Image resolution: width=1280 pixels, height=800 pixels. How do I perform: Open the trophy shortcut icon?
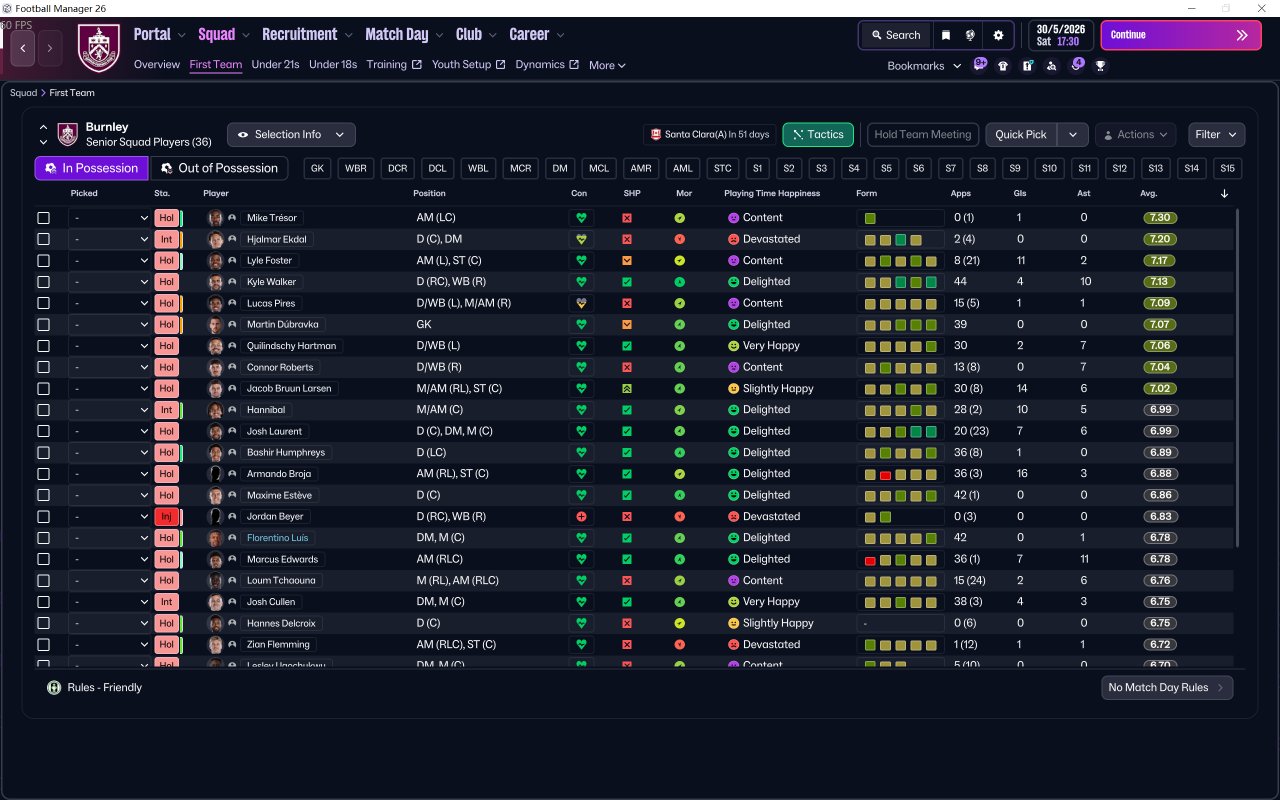point(1100,66)
